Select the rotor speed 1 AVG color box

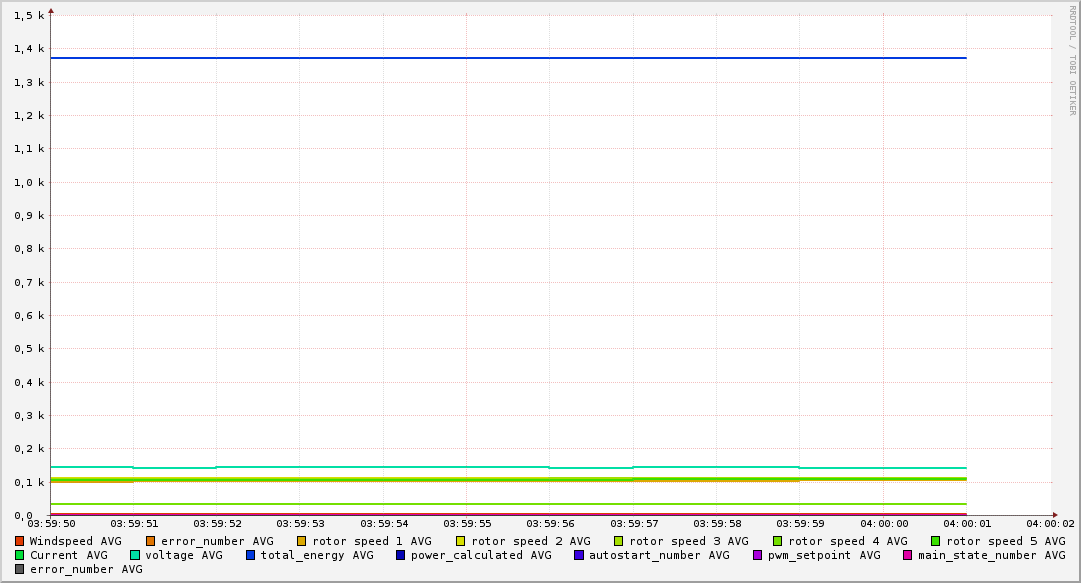302,541
